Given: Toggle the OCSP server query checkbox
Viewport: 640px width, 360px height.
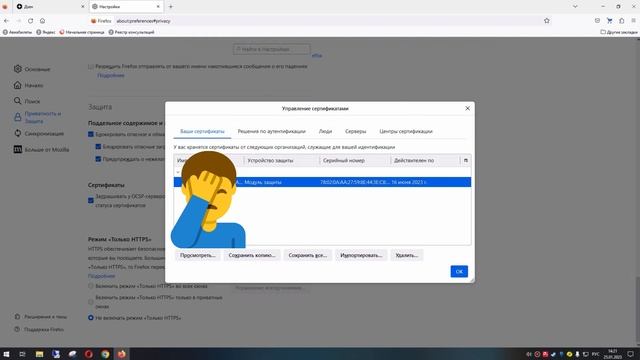Looking at the screenshot, I should point(91,200).
